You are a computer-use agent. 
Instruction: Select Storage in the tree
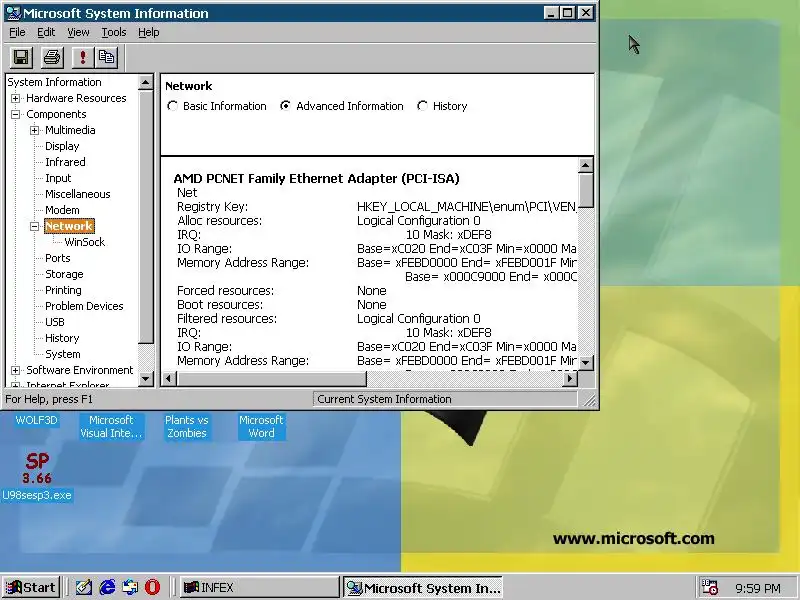tap(64, 274)
